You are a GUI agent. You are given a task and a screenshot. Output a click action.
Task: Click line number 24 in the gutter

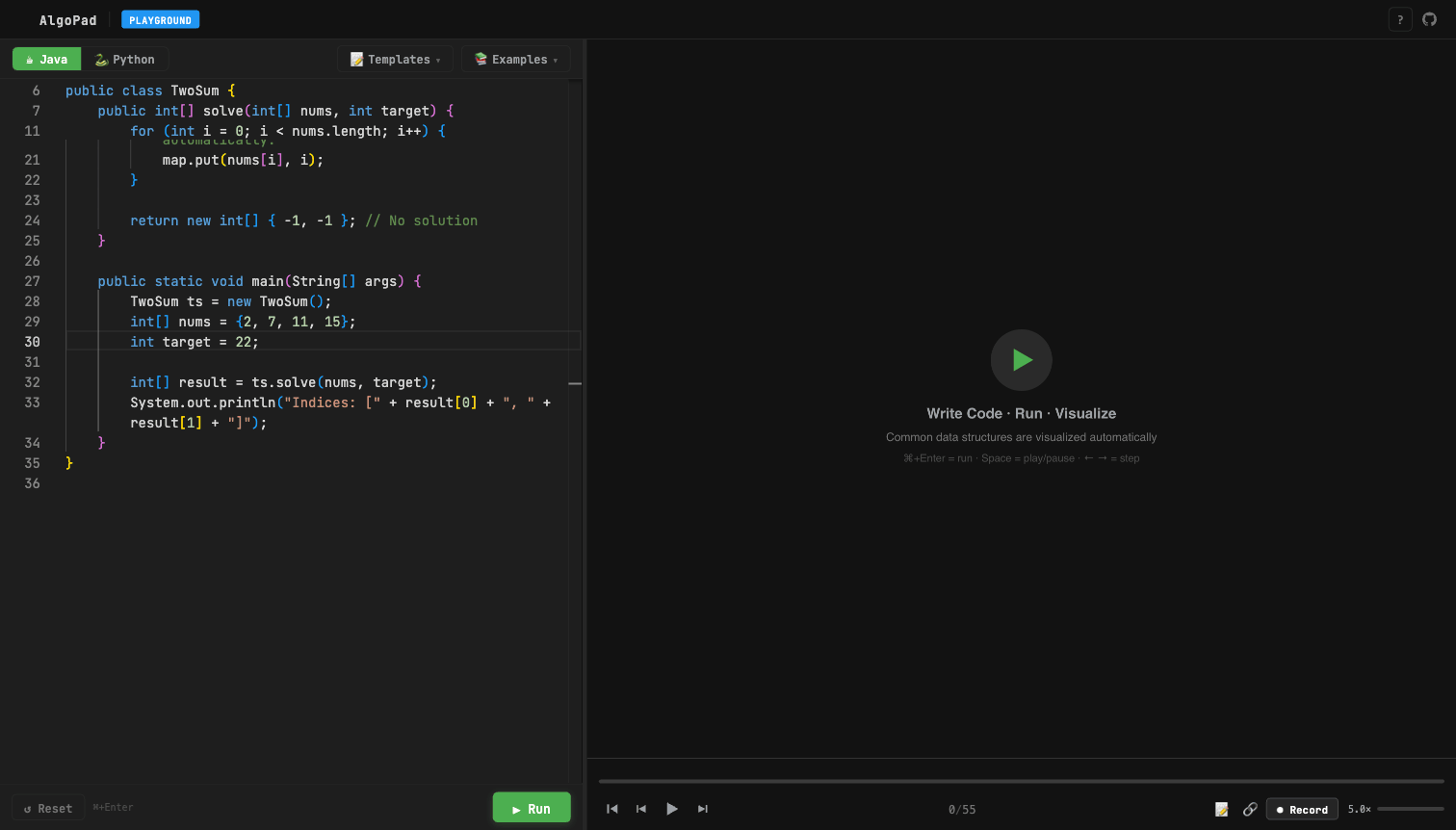tap(33, 220)
